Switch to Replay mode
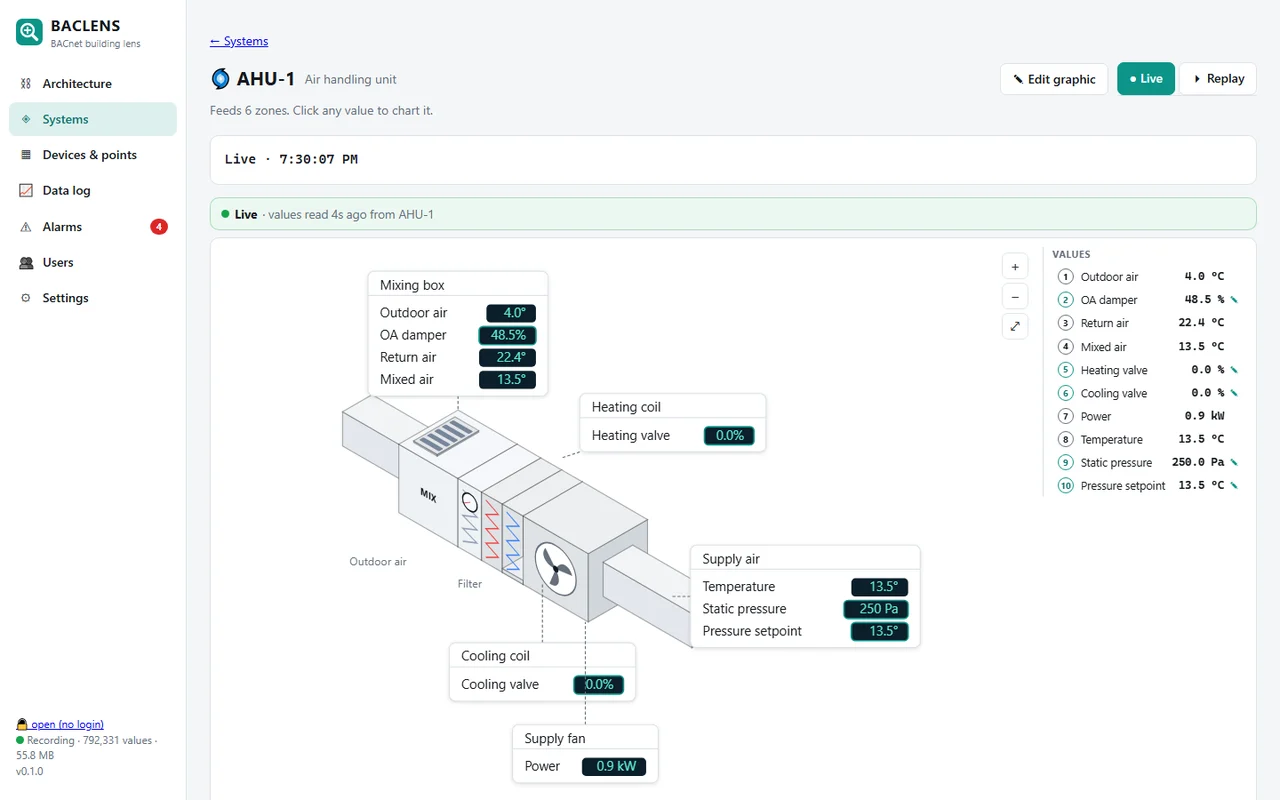 1218,79
